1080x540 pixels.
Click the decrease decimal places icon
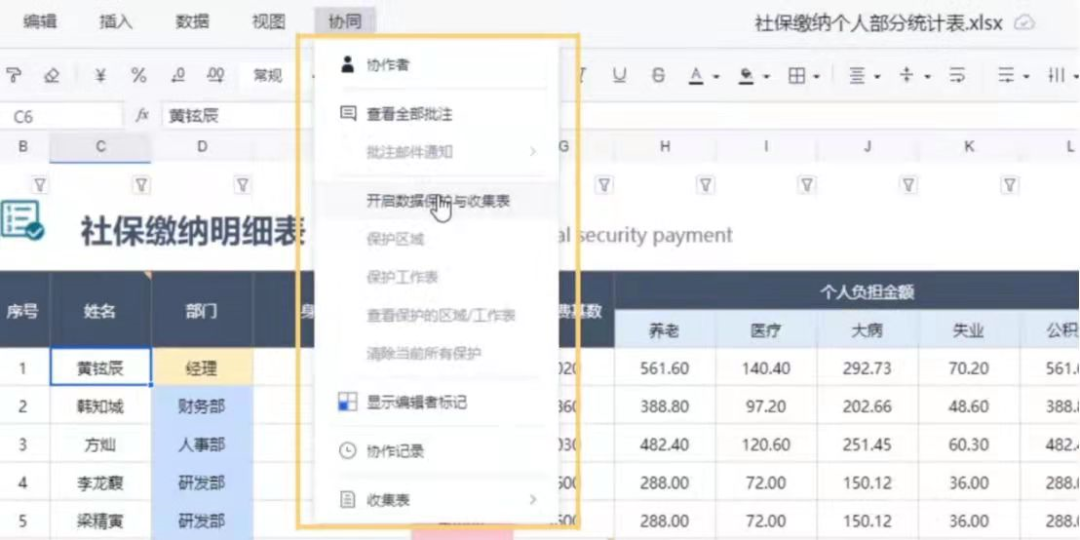coord(178,76)
